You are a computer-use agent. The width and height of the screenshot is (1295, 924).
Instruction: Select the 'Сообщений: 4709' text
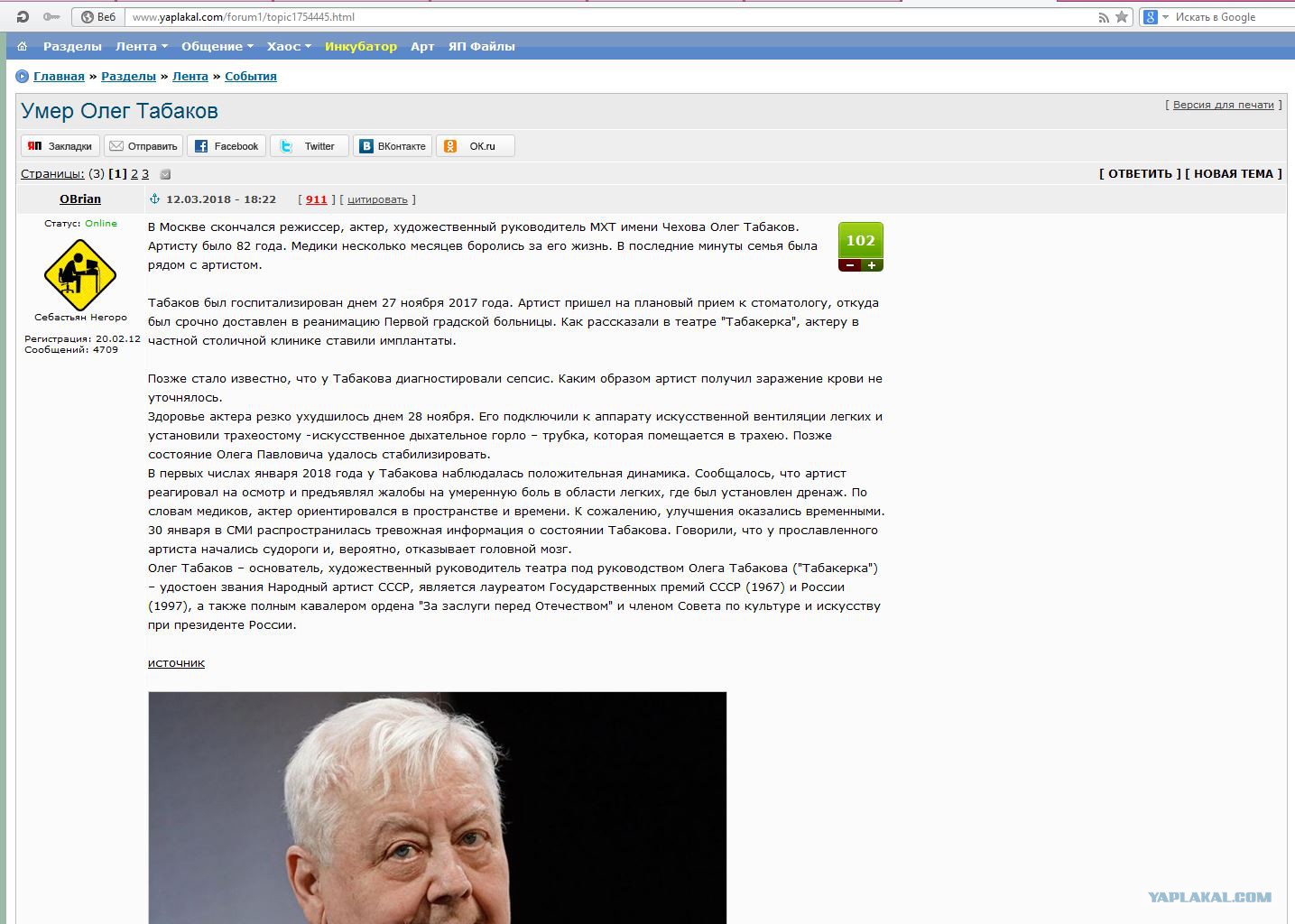tap(71, 350)
